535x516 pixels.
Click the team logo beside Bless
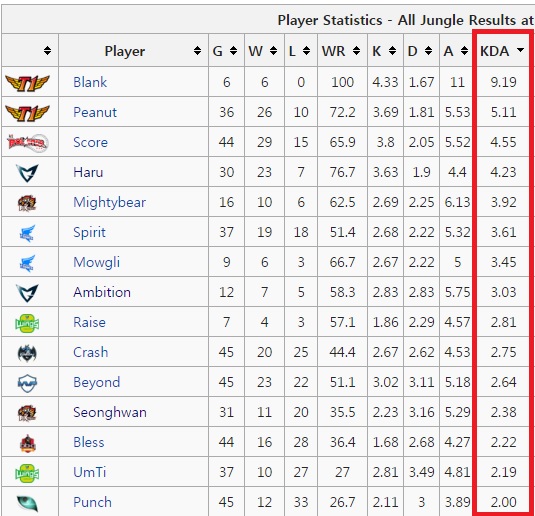coord(27,443)
